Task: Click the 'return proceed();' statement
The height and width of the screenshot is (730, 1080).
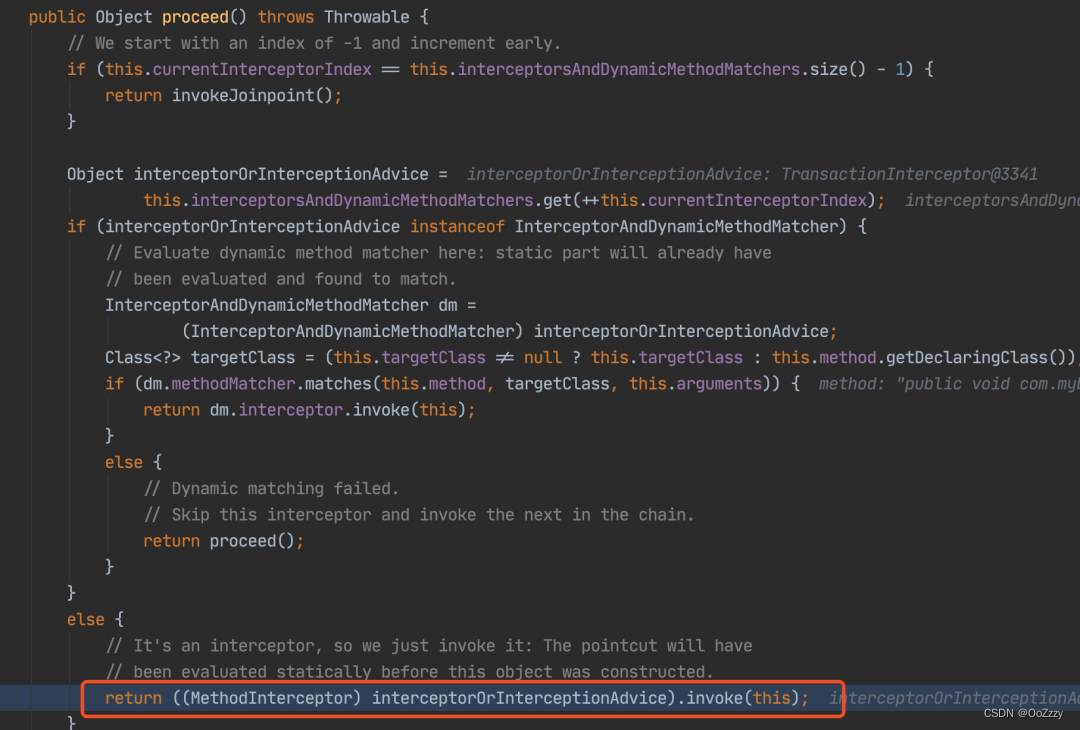Action: point(223,541)
